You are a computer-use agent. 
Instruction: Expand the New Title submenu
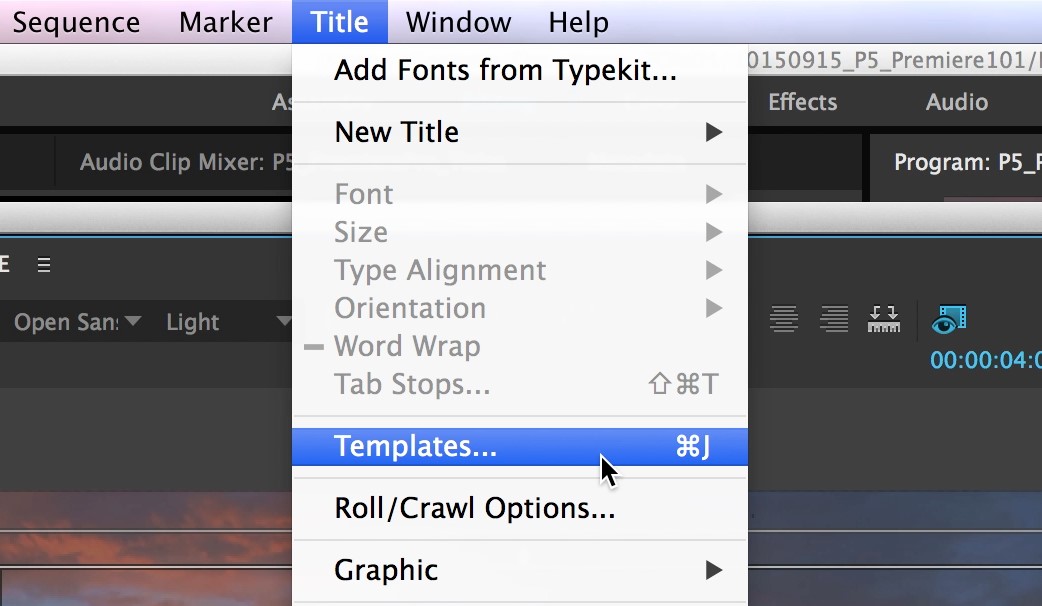396,131
